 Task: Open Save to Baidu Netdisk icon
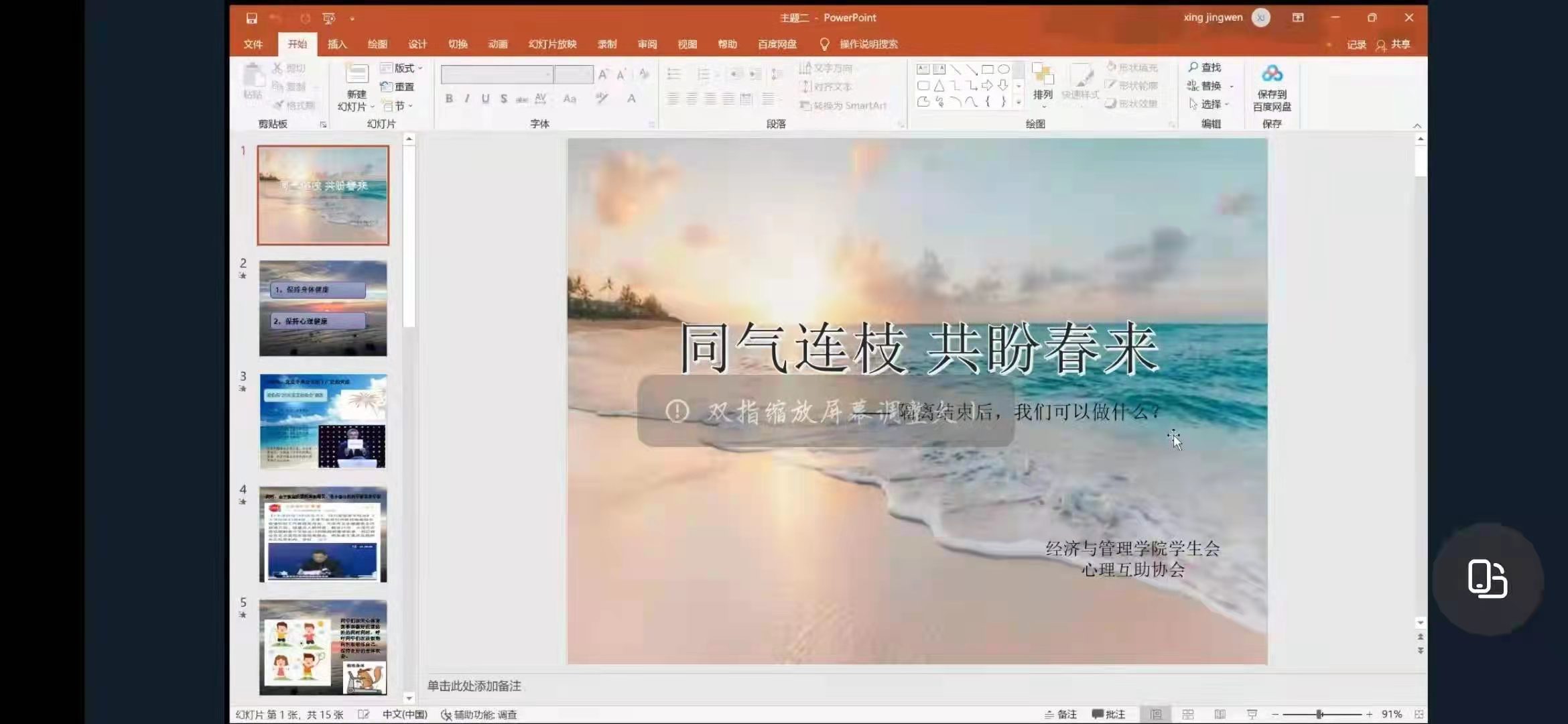pos(1271,74)
